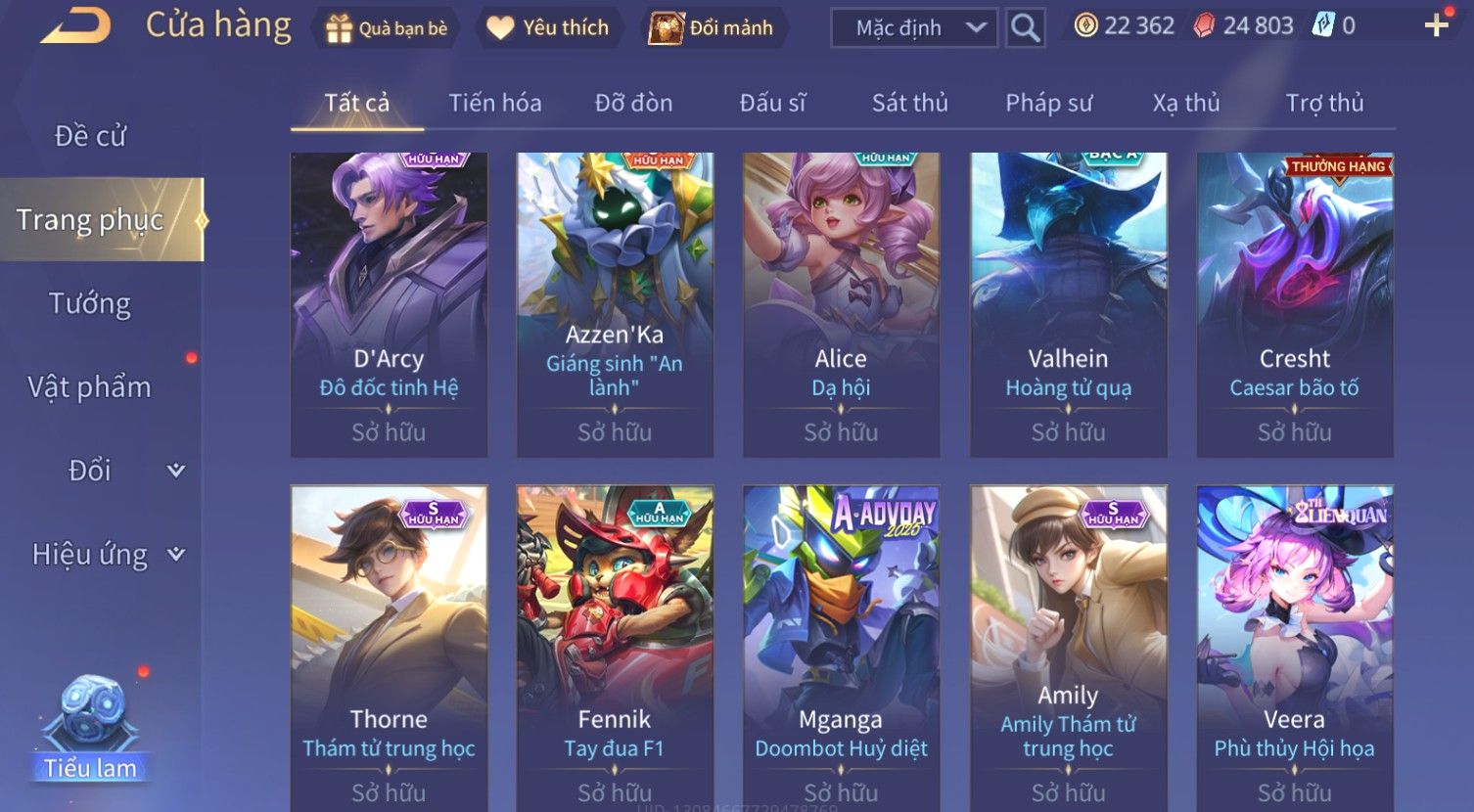Switch to the Sát thủ tab

[909, 103]
